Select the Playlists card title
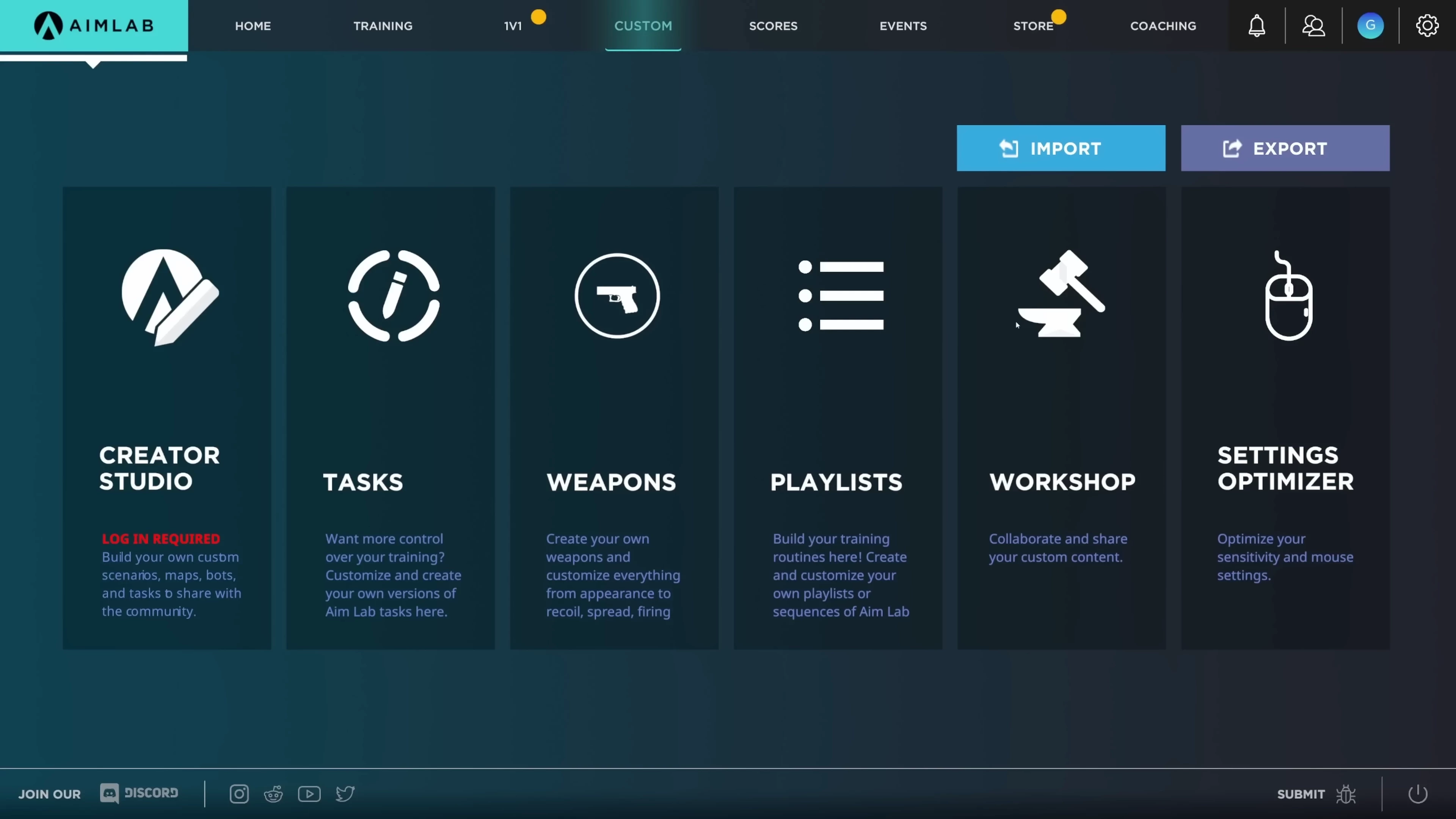Image resolution: width=1456 pixels, height=819 pixels. click(x=836, y=482)
